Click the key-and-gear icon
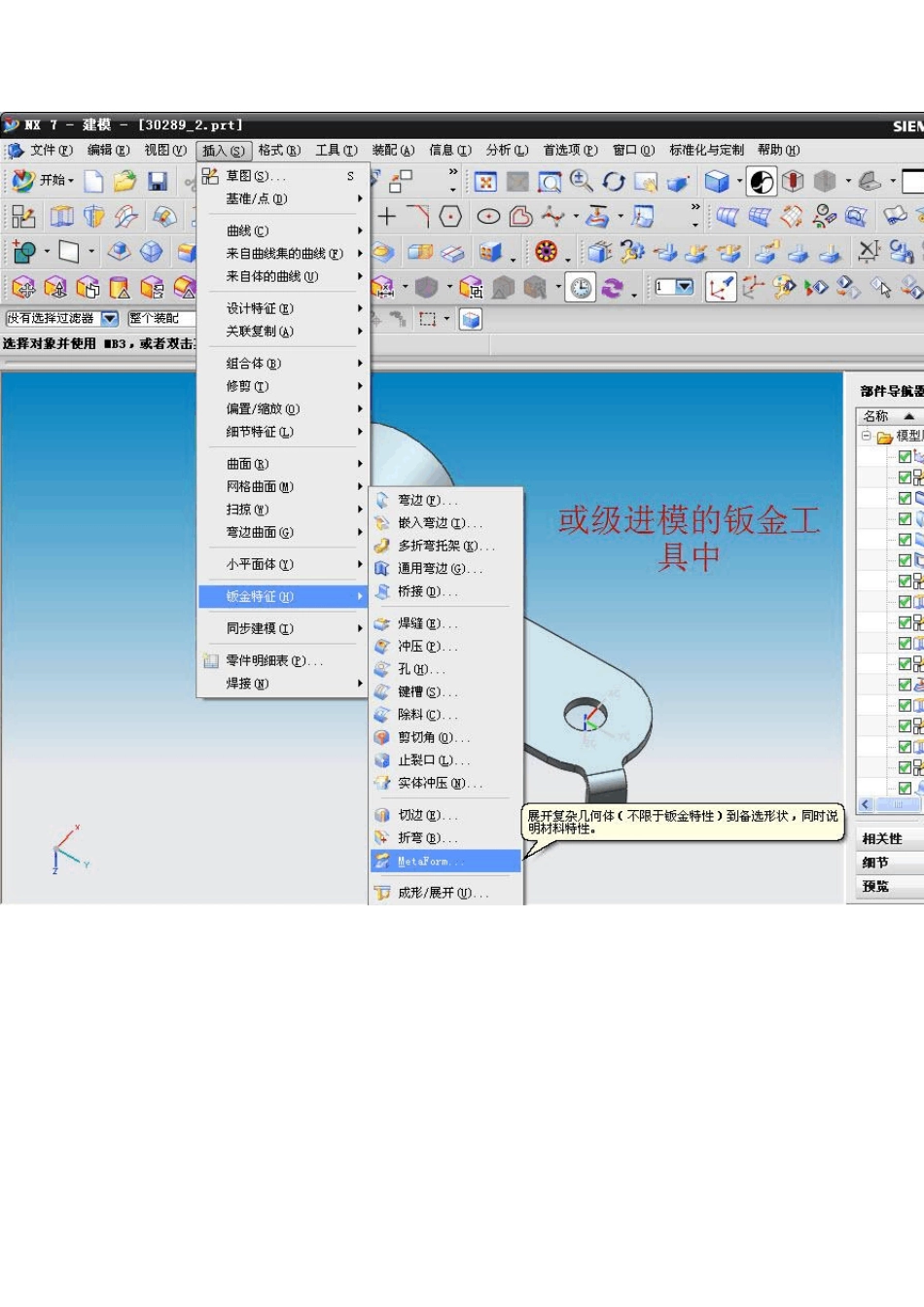 (x=633, y=252)
